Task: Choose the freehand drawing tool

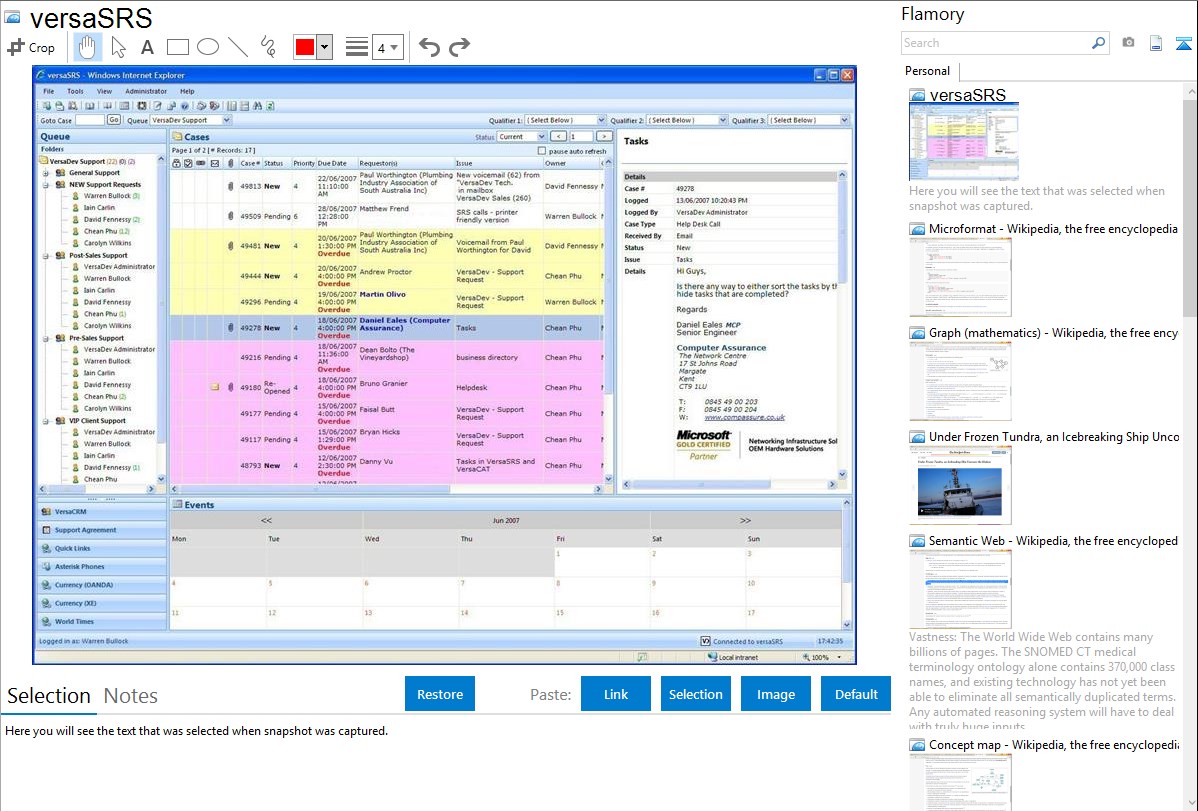Action: pyautogui.click(x=267, y=47)
